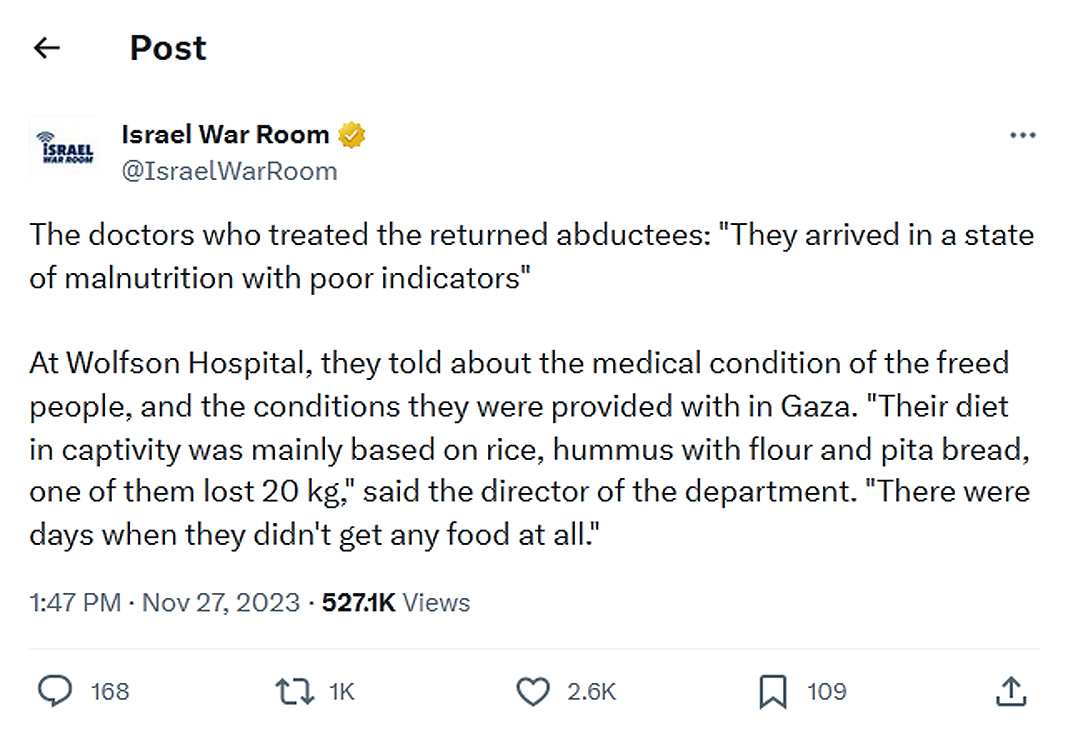The image size is (1068, 733).
Task: Share the post via the share icon
Action: pos(1010,690)
